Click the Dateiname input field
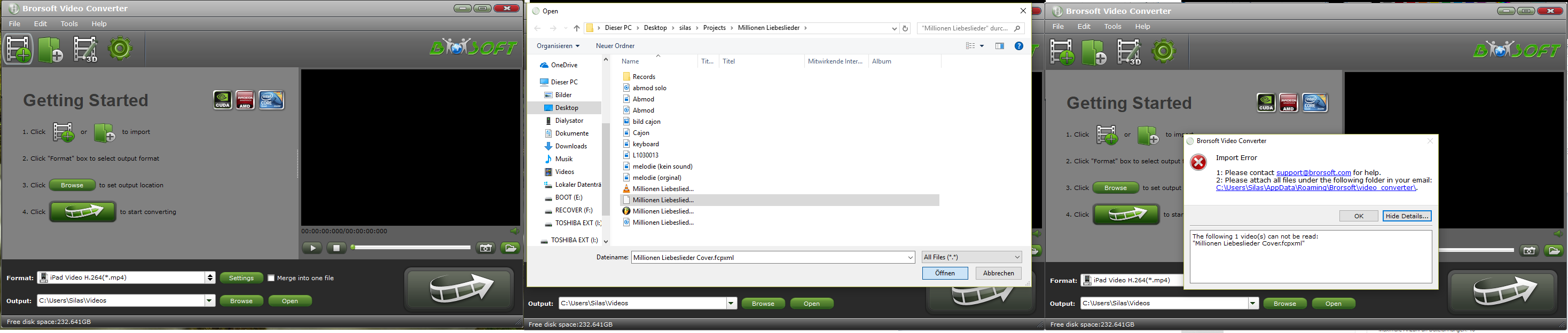 (768, 258)
